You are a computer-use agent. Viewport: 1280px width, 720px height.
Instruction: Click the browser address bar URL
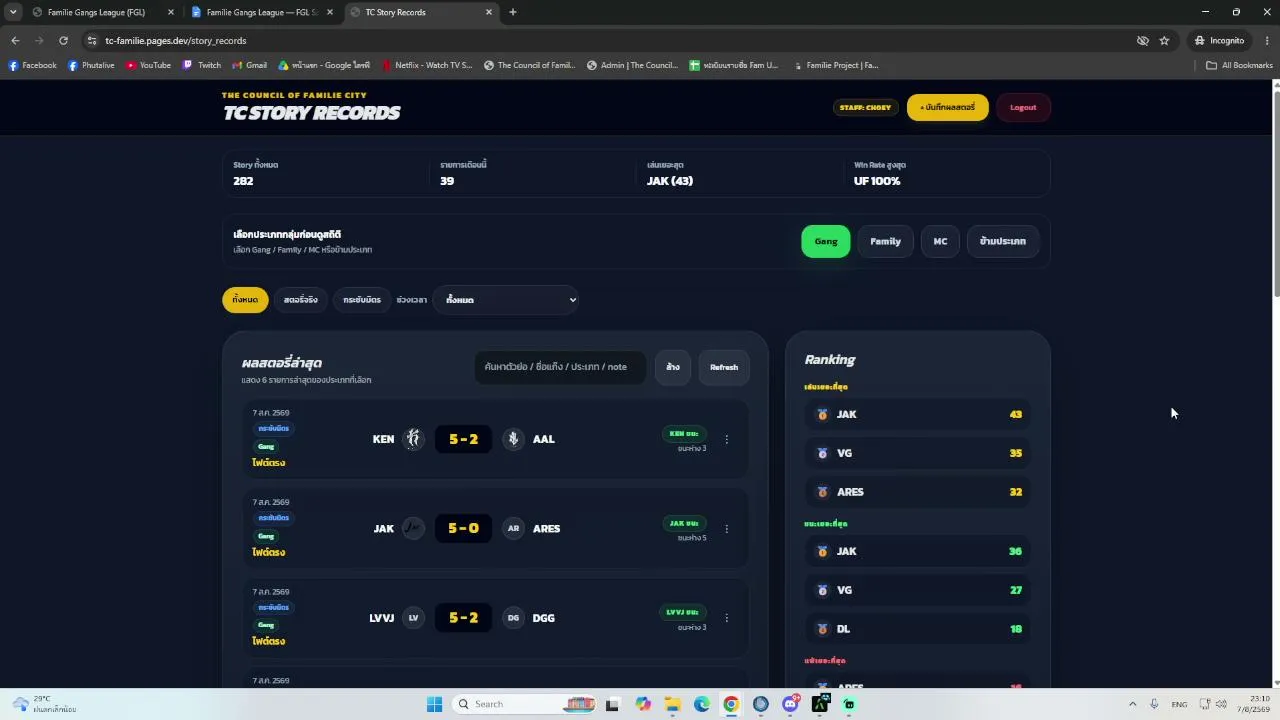(176, 41)
